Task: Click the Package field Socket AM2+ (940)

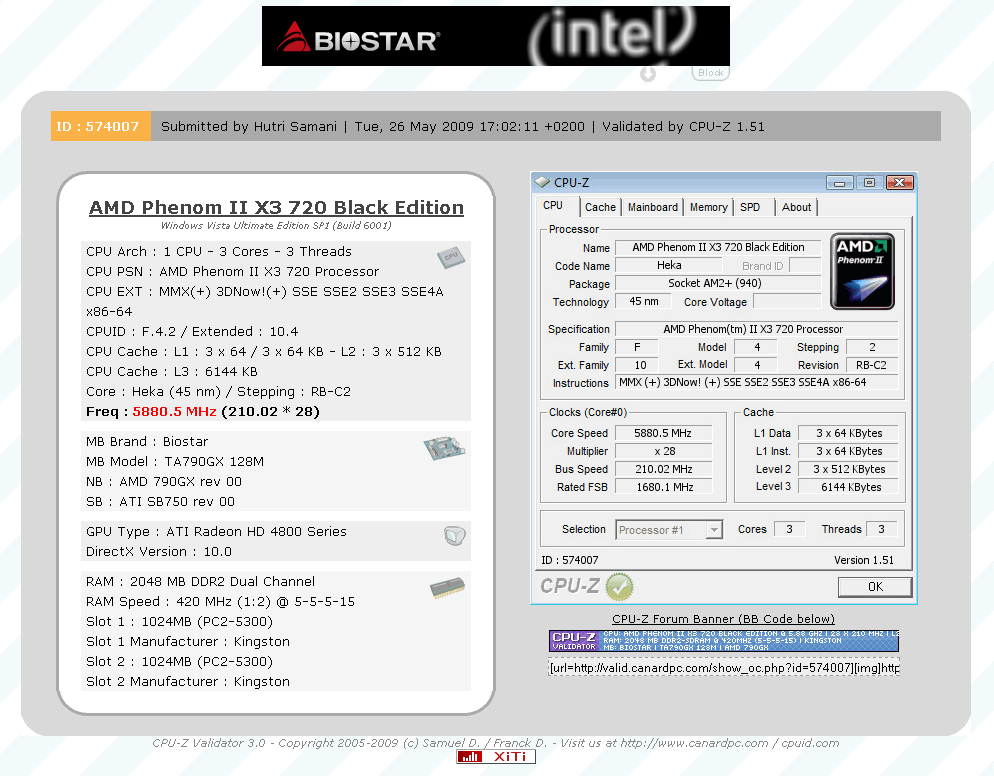Action: [718, 283]
